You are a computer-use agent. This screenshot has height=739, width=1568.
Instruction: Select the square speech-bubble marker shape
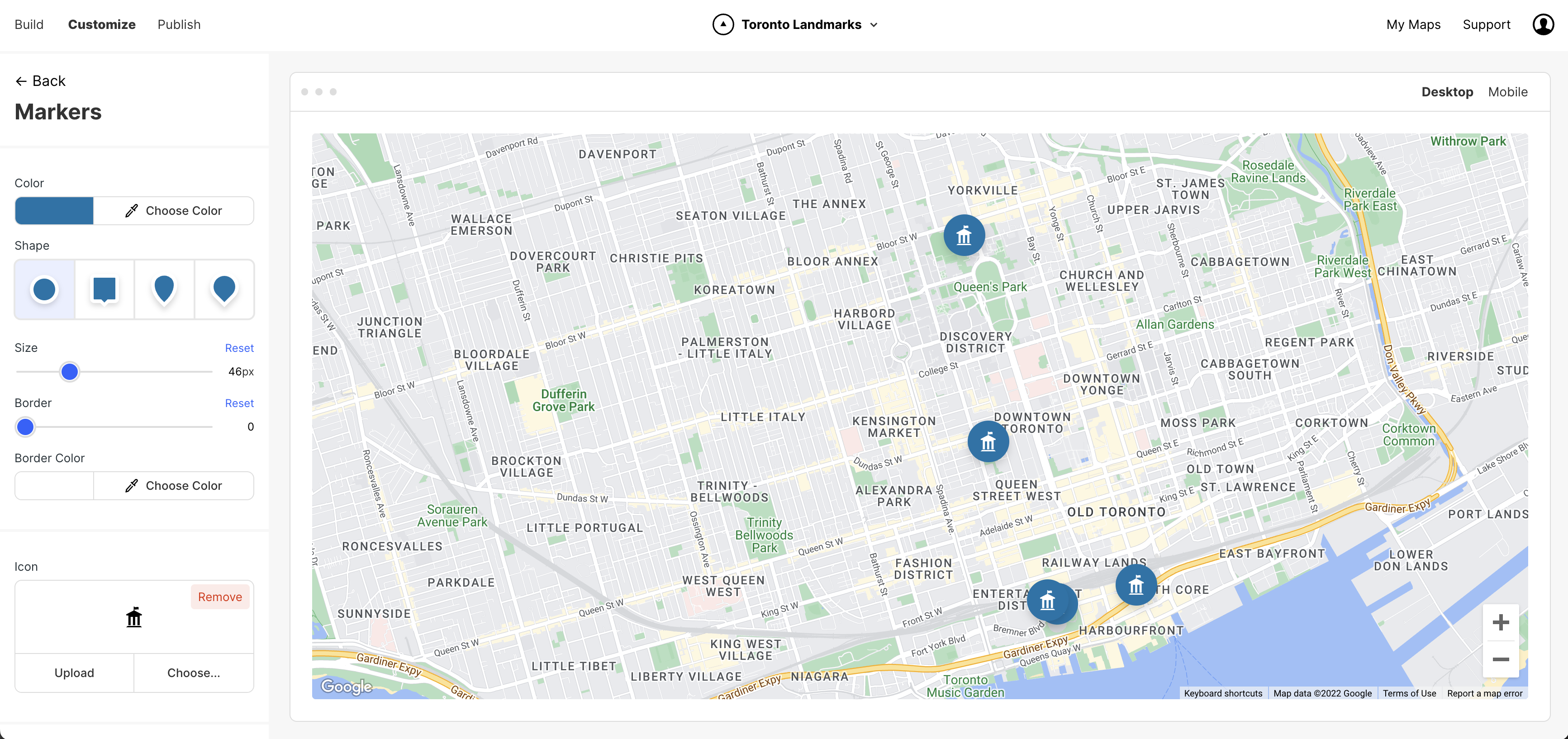point(104,289)
